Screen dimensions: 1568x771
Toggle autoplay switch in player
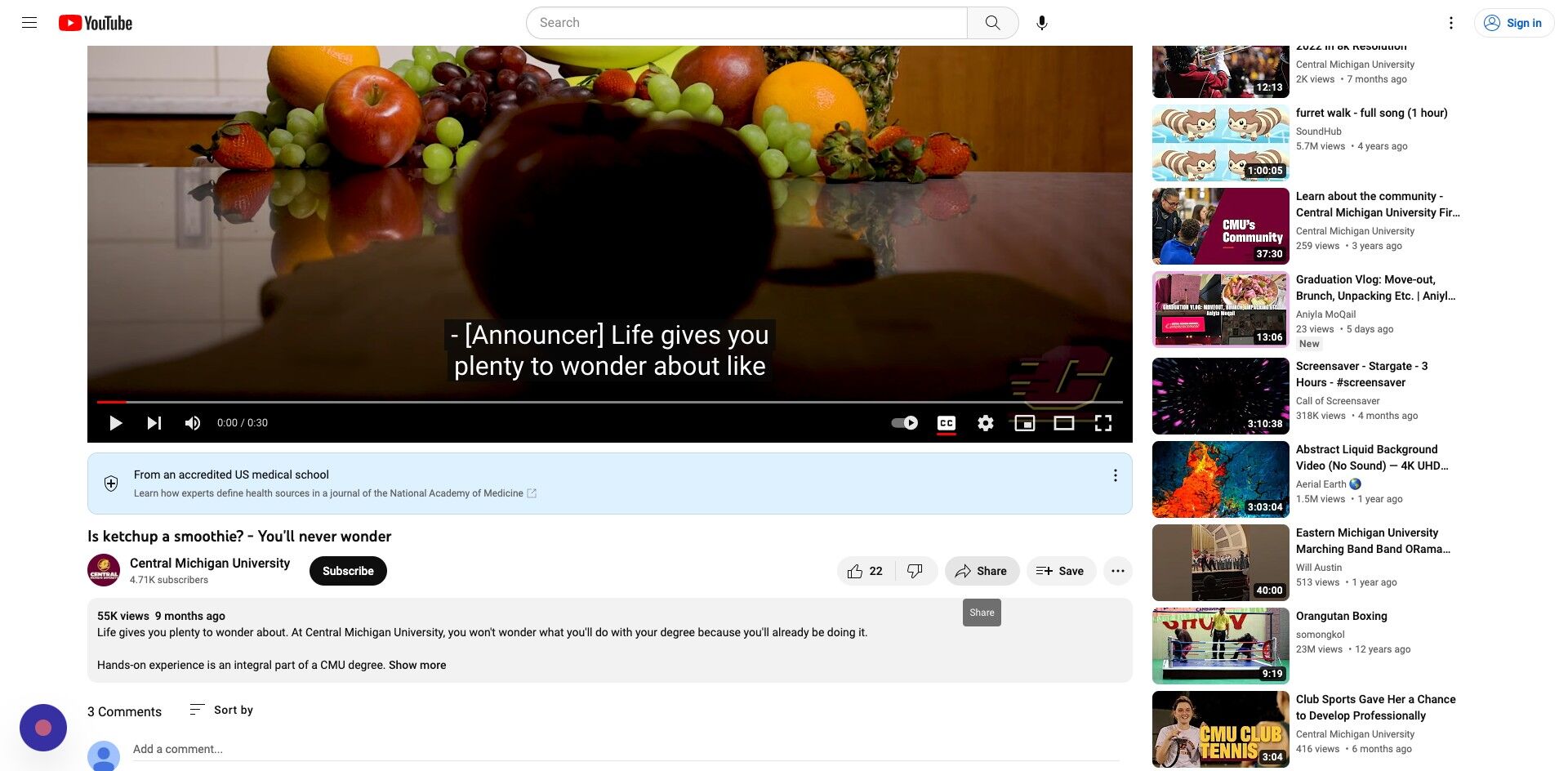tap(904, 423)
